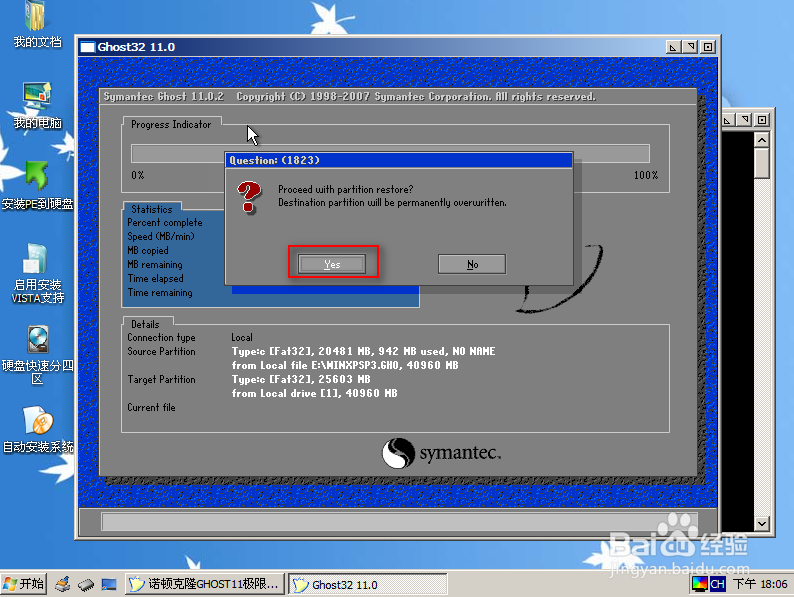Confirm partition restore with Yes button

click(332, 264)
